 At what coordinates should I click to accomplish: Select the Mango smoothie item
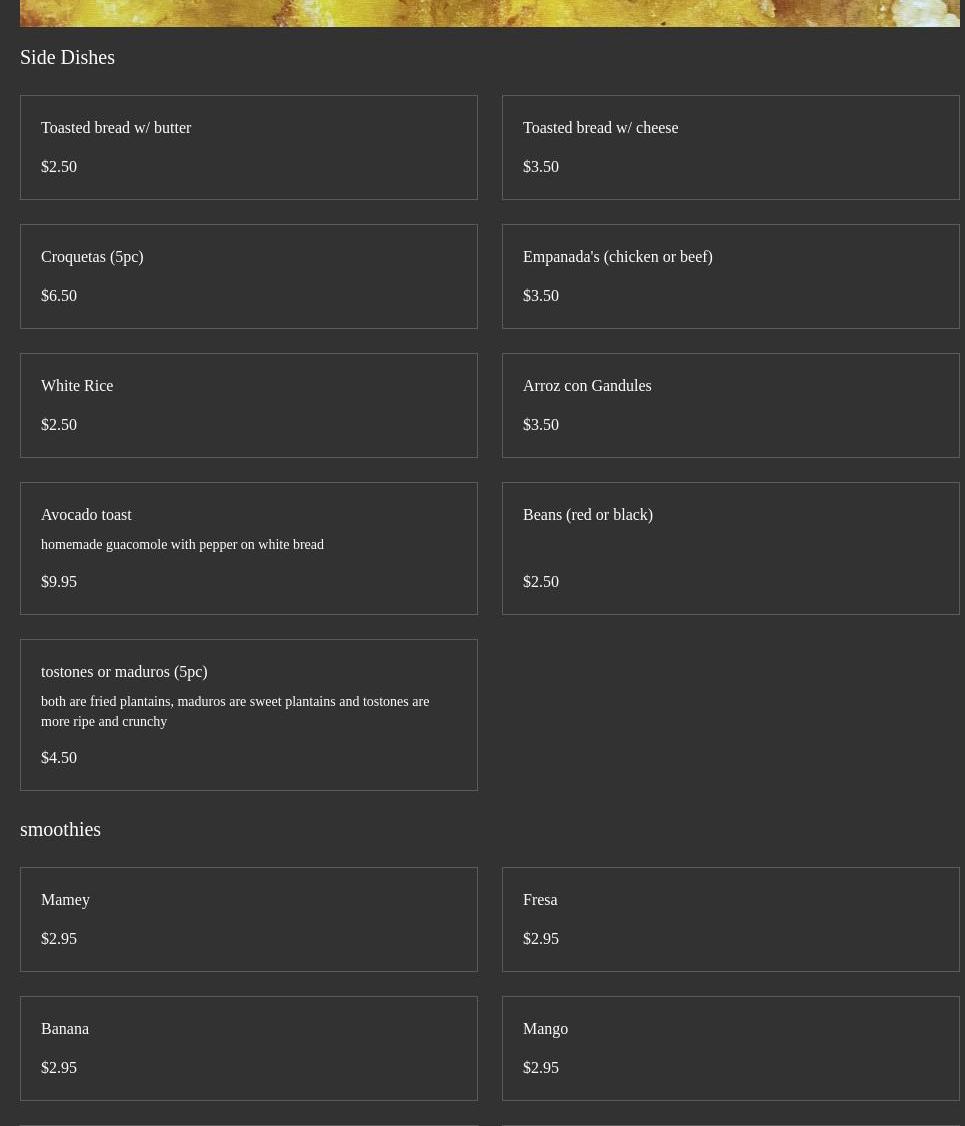click(x=730, y=1048)
